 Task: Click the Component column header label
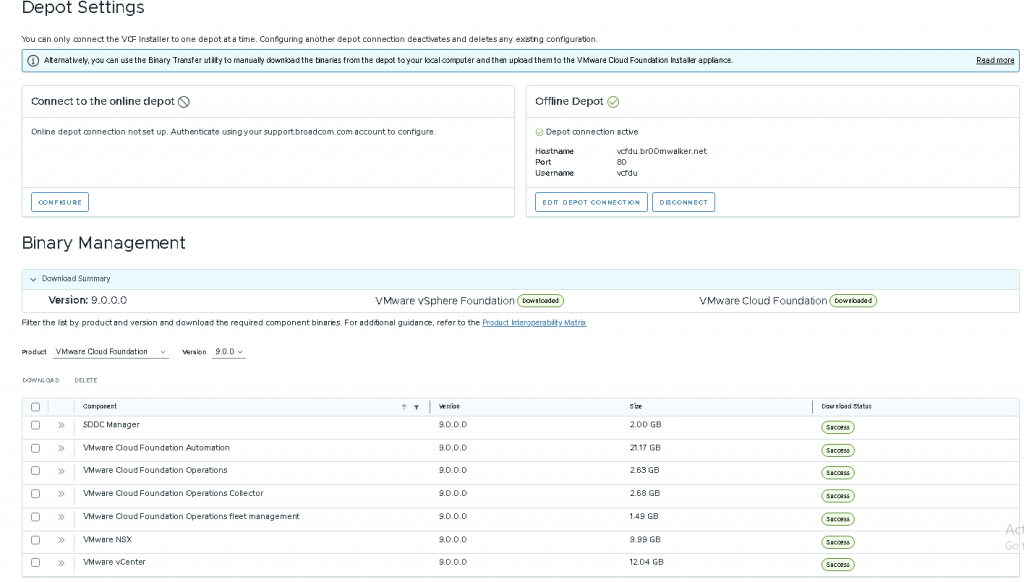(100, 406)
